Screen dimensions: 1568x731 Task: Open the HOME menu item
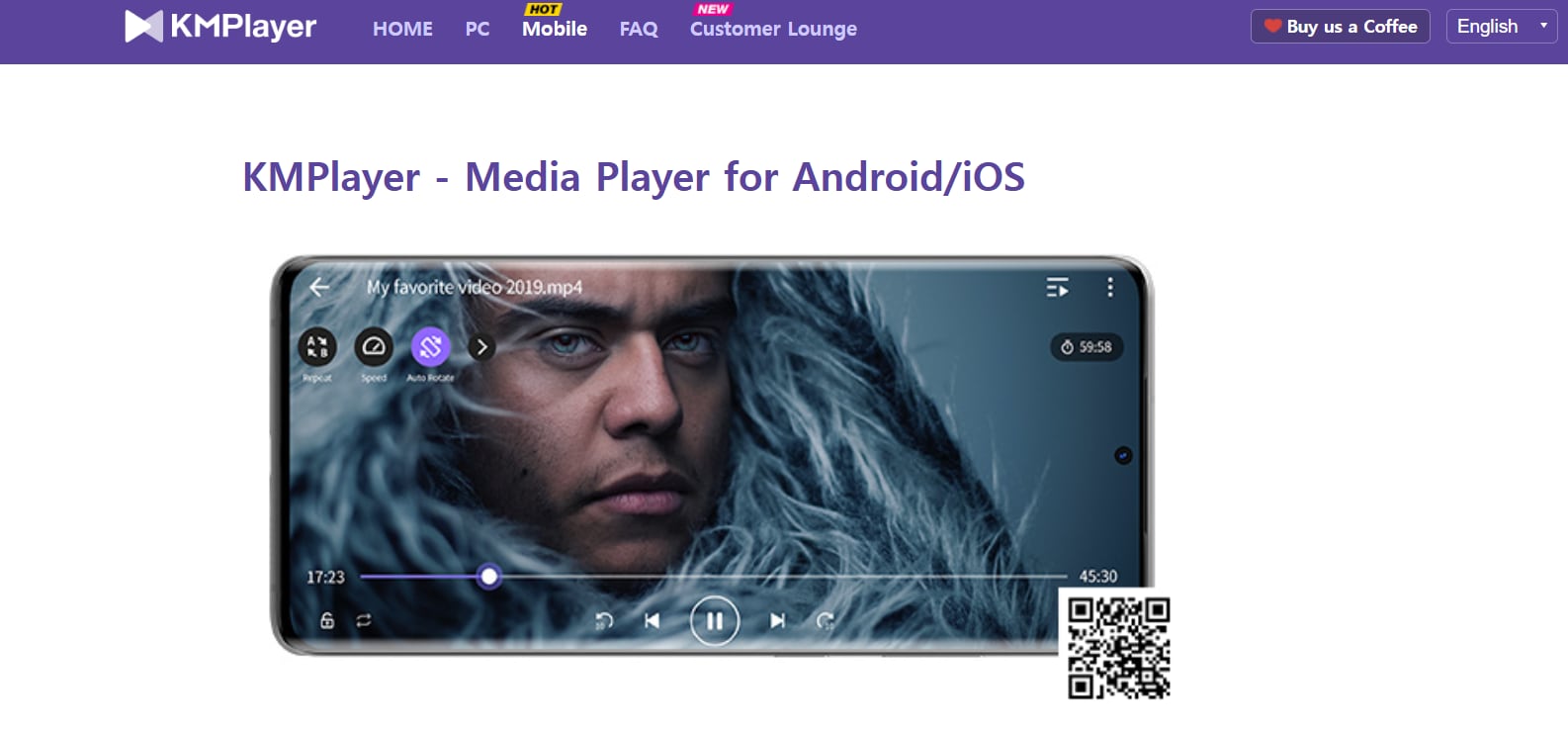coord(402,29)
